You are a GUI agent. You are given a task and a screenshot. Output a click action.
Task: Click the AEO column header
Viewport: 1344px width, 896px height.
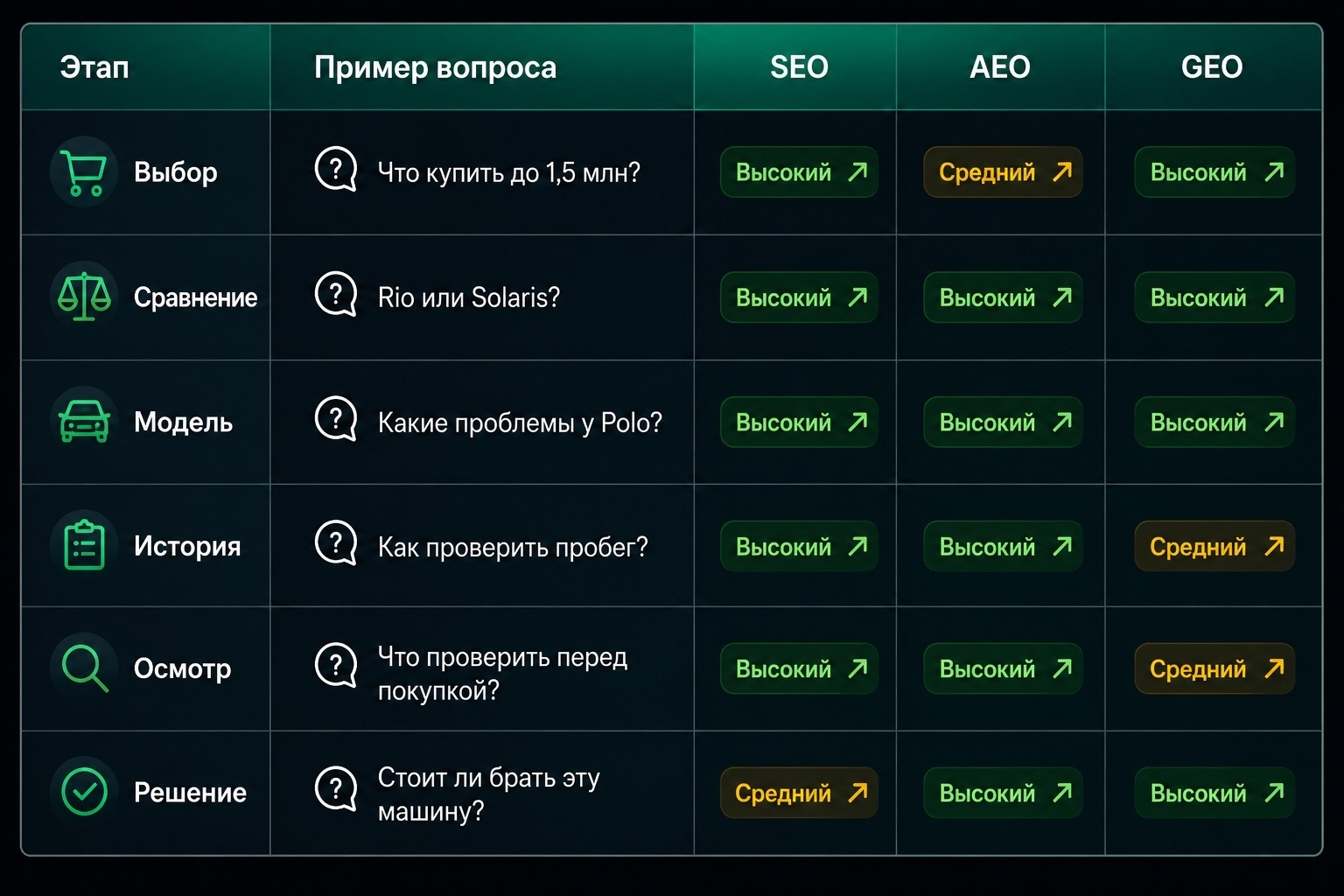[1000, 67]
